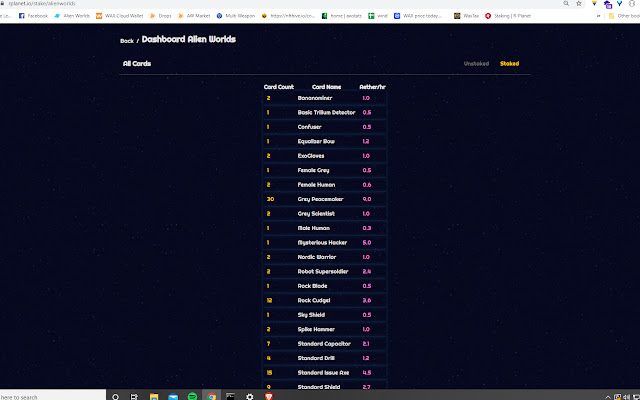Click the blue Y extension icon
This screenshot has height=400, width=640.
(x=620, y=4)
